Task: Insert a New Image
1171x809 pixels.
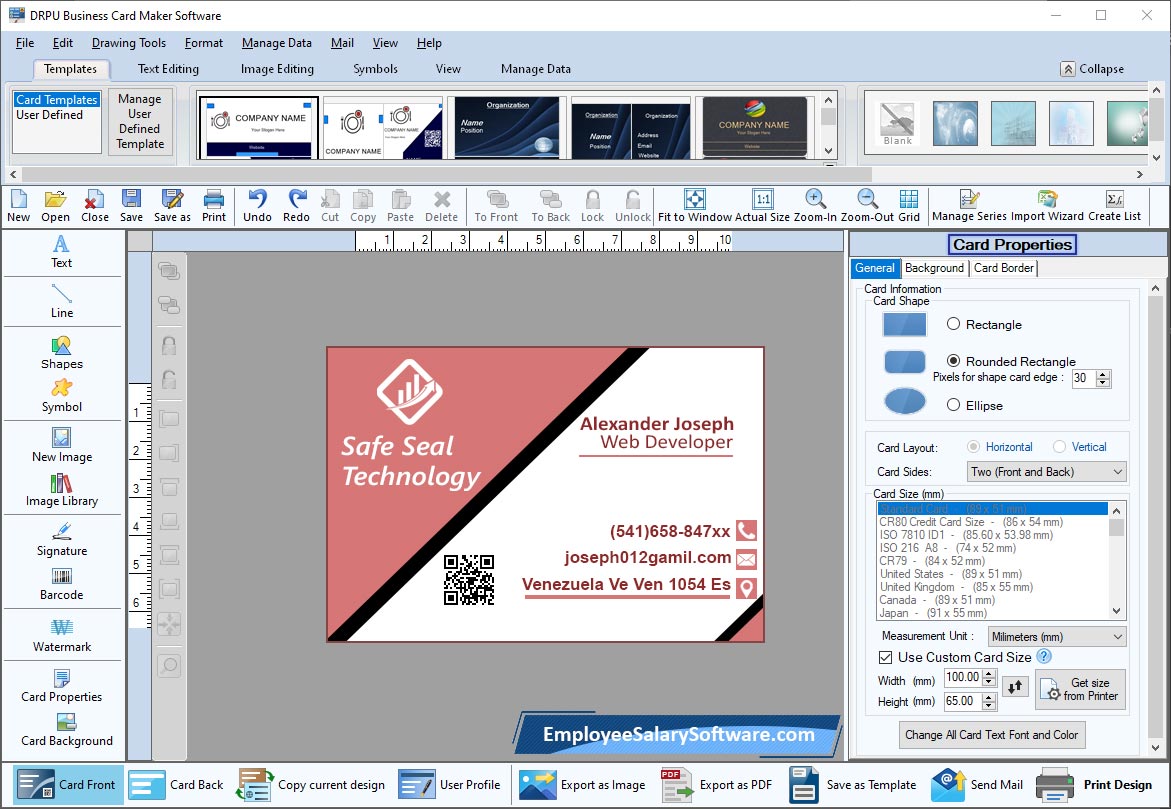Action: click(x=61, y=445)
